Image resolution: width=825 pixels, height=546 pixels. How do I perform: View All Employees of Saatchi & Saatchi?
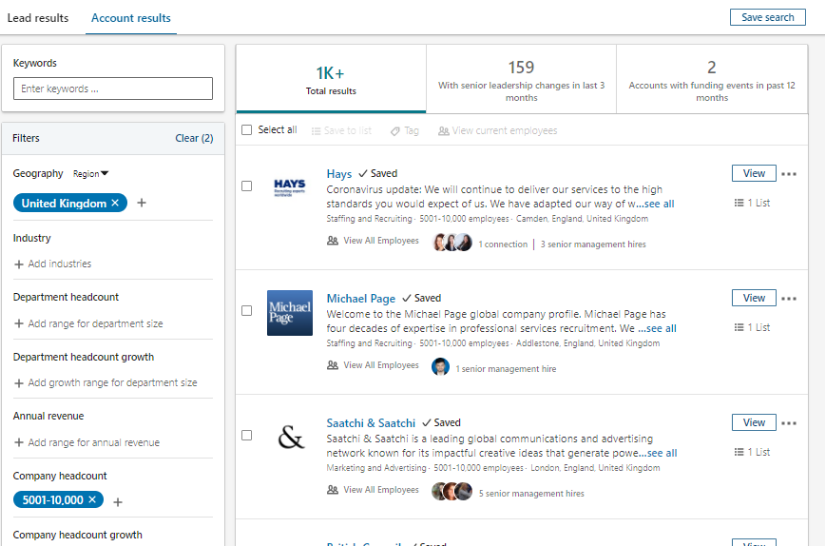(x=373, y=490)
